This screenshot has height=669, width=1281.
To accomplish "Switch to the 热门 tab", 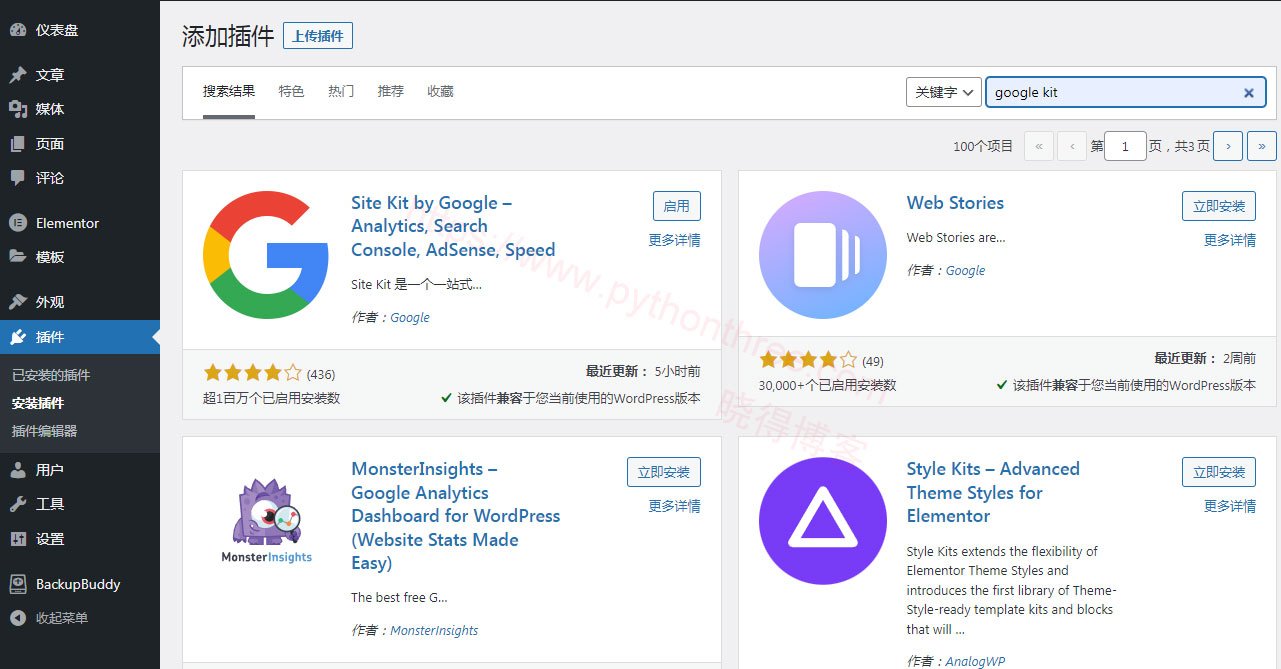I will [341, 91].
